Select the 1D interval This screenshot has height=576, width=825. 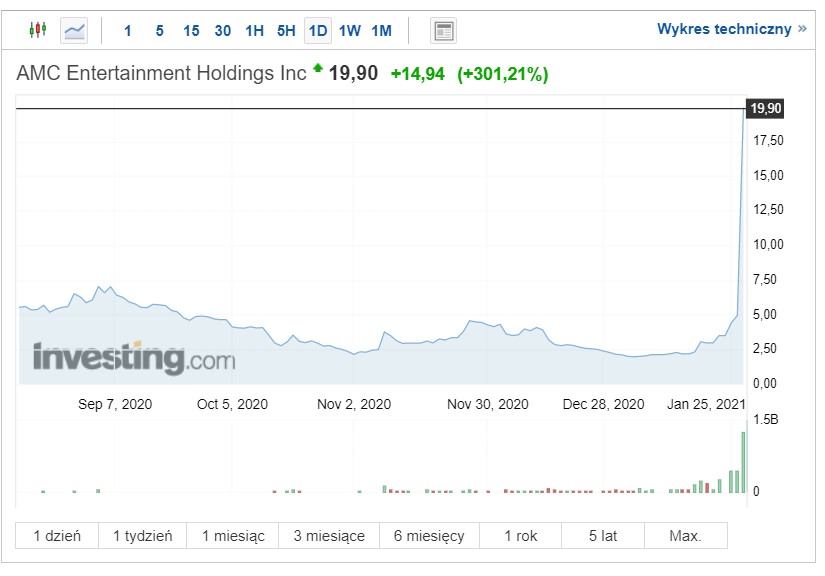[x=318, y=31]
